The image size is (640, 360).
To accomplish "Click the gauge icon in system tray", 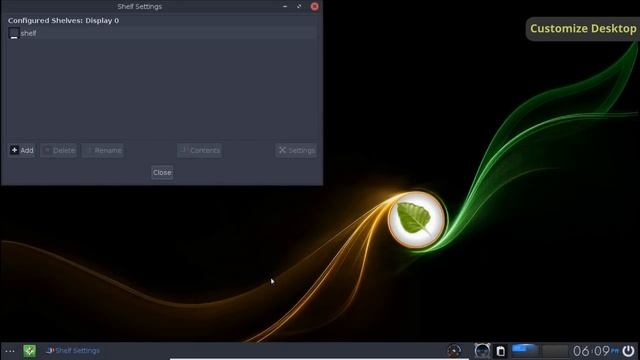I will [x=454, y=351].
